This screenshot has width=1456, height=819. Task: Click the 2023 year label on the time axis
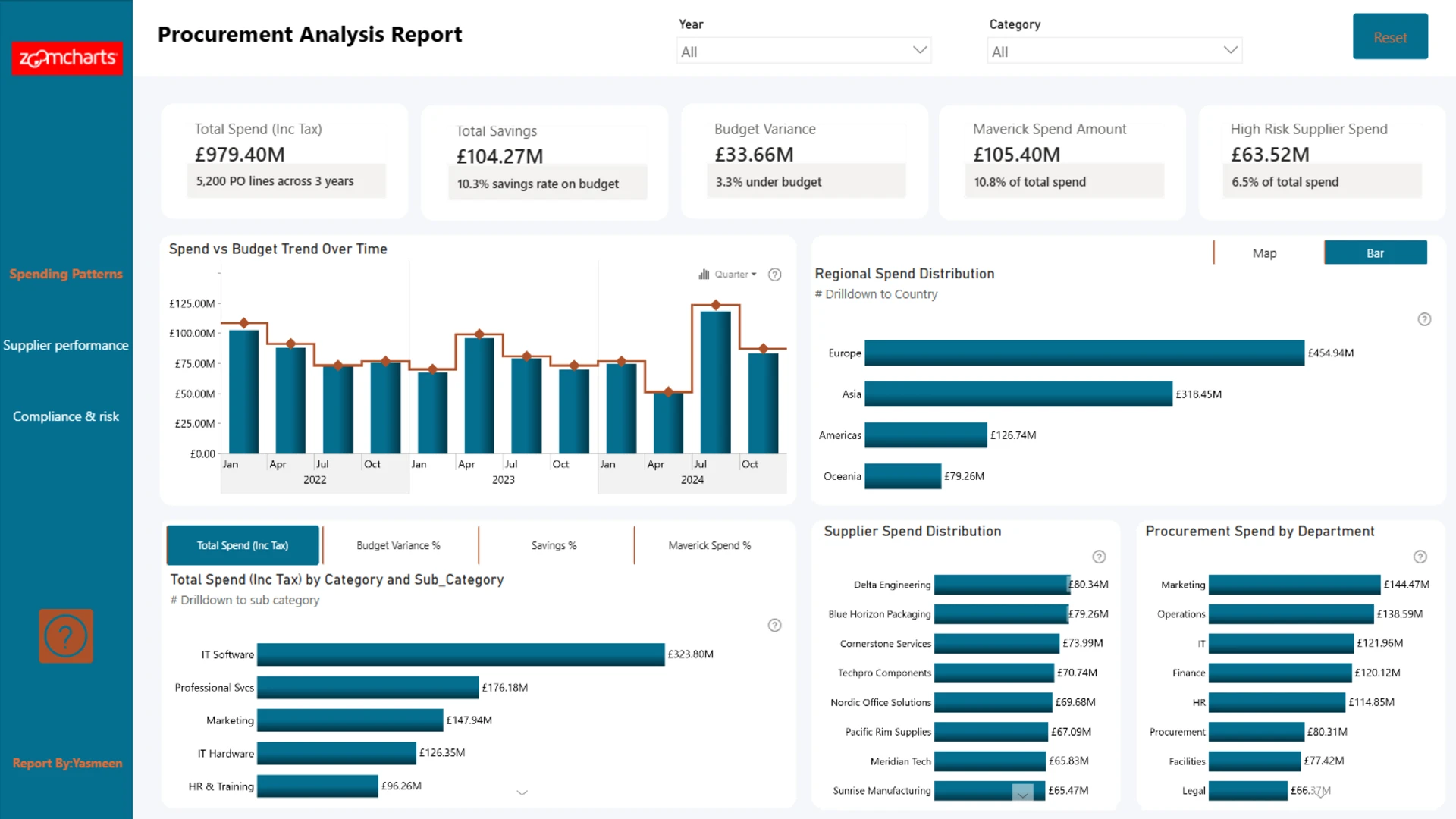click(504, 480)
